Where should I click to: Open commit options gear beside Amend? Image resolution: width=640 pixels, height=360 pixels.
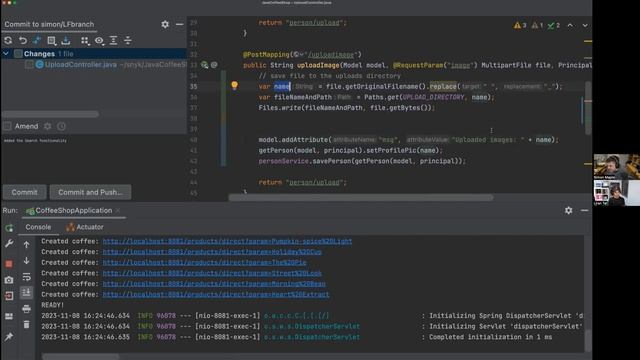[x=48, y=126]
